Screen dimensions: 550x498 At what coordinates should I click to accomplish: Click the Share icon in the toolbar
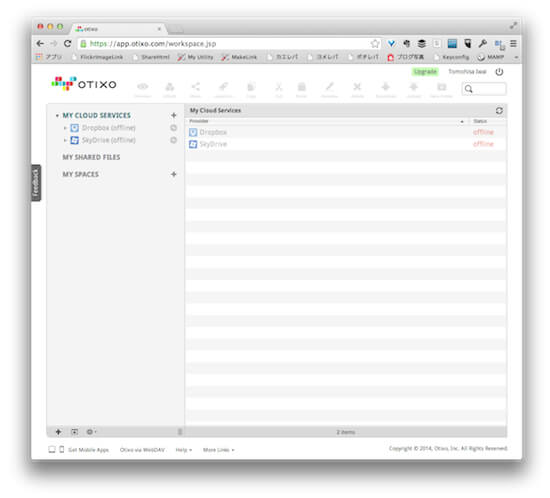click(195, 87)
